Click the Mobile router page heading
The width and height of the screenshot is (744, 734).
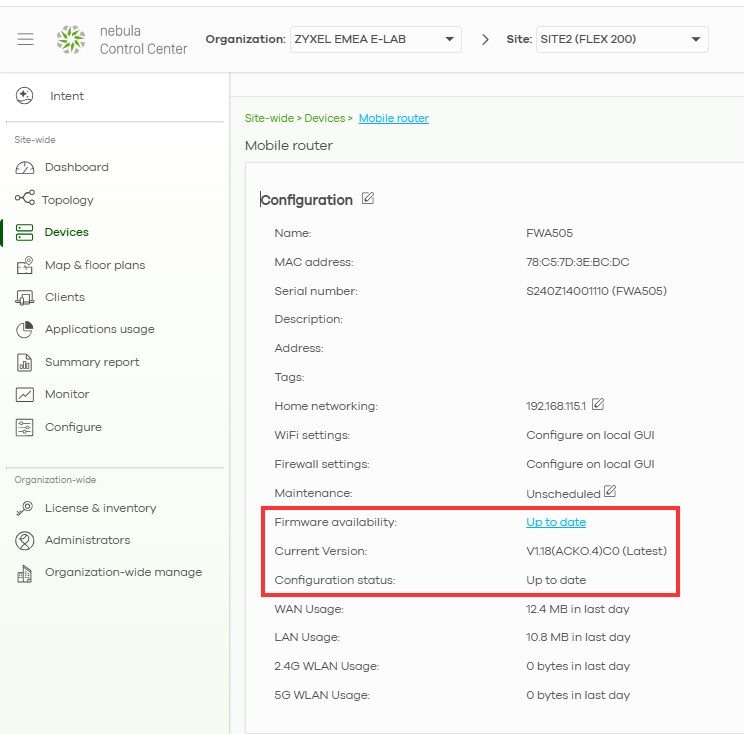(x=288, y=145)
